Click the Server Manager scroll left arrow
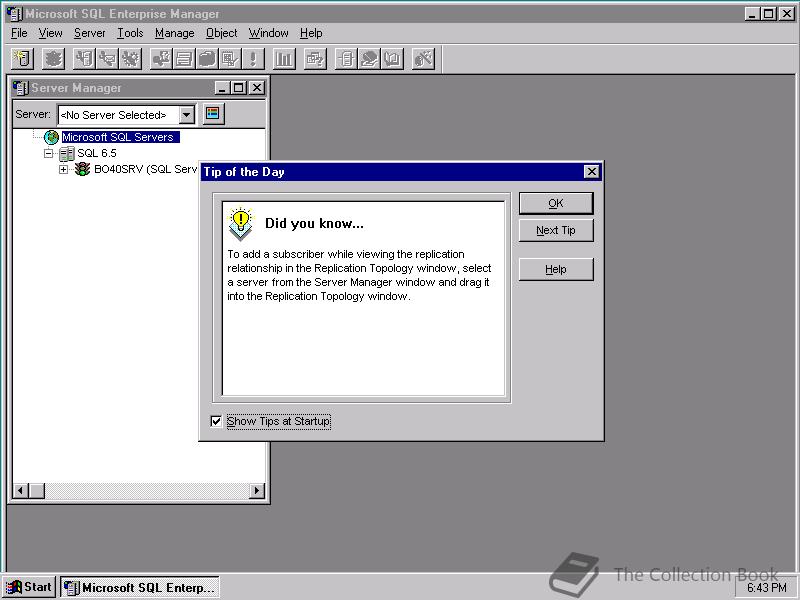 (21, 491)
